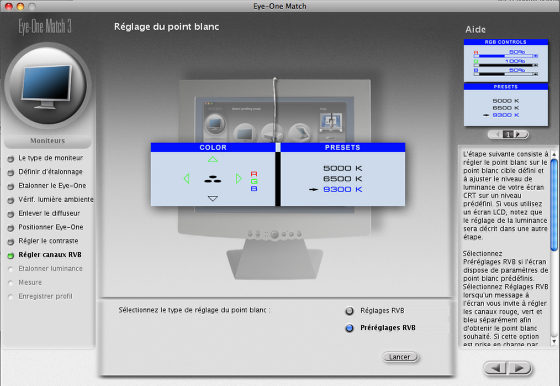560x386 pixels.
Task: Click the Moniteurs label tab
Action: pyautogui.click(x=48, y=141)
